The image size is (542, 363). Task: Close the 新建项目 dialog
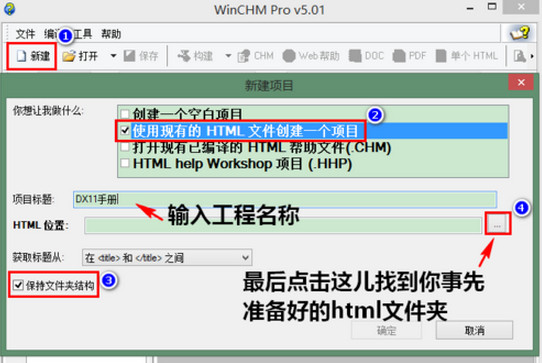tap(521, 82)
